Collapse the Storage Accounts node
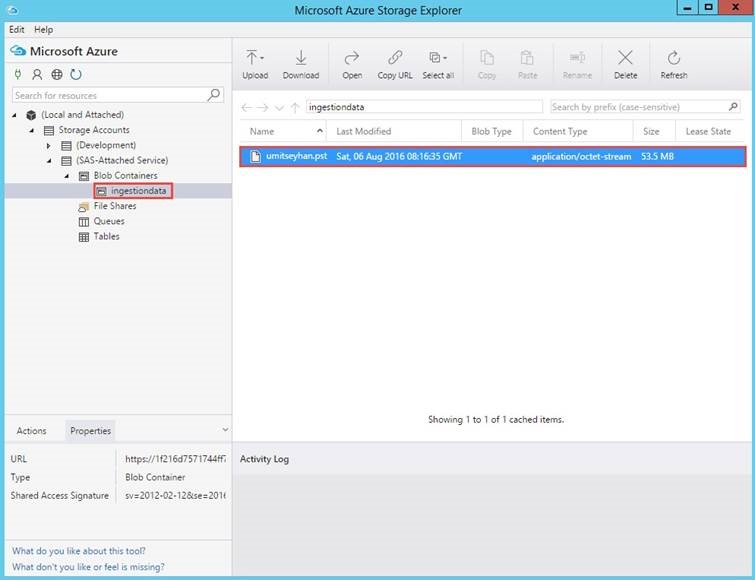The height and width of the screenshot is (580, 755). (x=32, y=130)
